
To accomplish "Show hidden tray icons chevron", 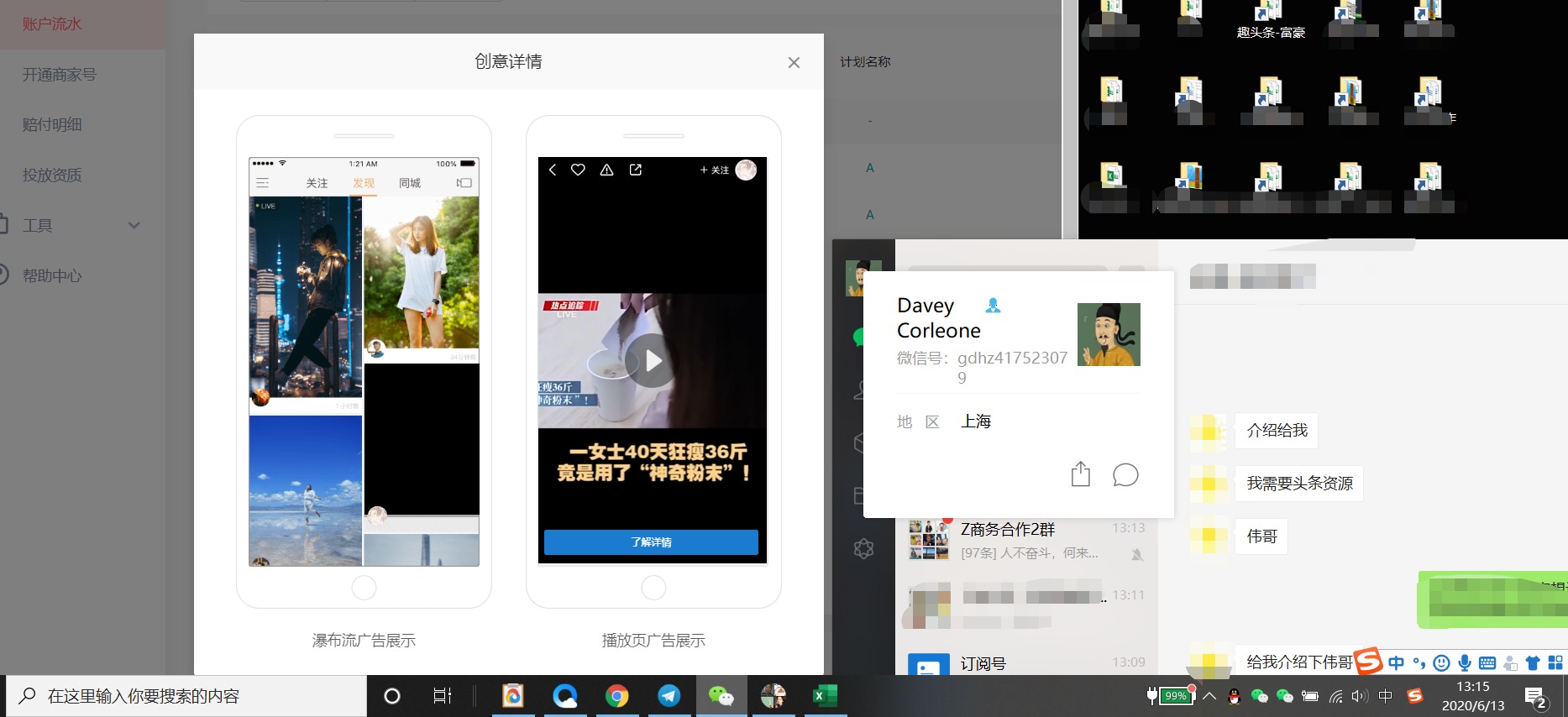I will click(x=1209, y=696).
